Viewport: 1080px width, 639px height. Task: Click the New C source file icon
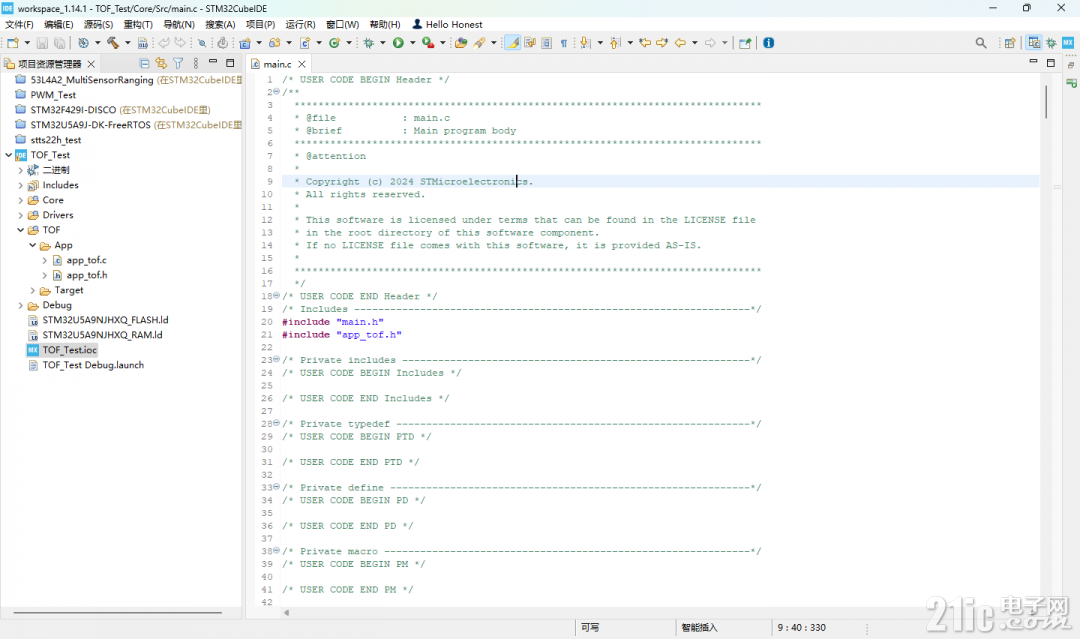(x=305, y=43)
